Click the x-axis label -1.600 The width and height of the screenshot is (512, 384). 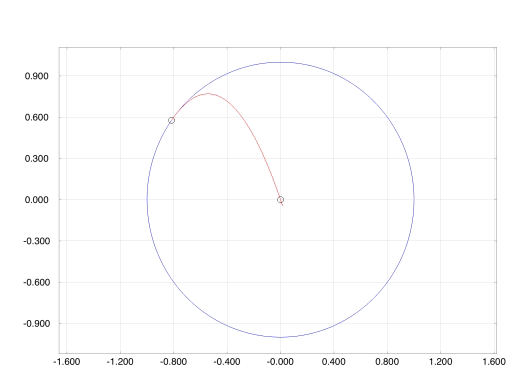[67, 362]
